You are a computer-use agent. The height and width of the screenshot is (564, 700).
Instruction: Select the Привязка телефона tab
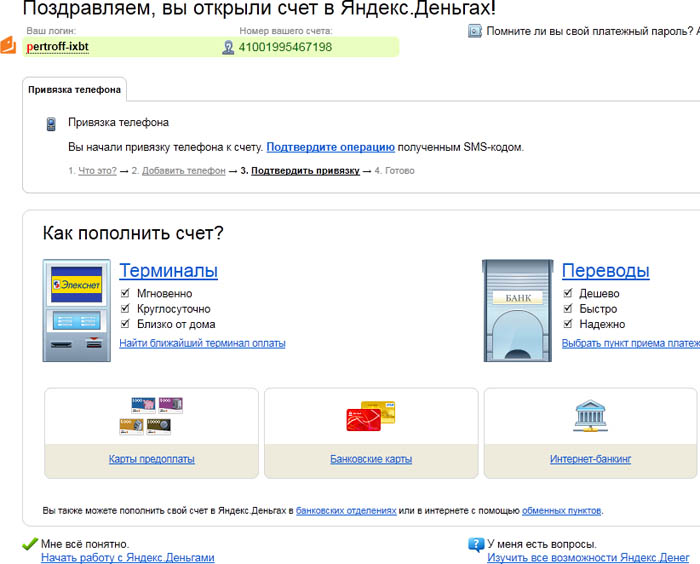(x=75, y=90)
